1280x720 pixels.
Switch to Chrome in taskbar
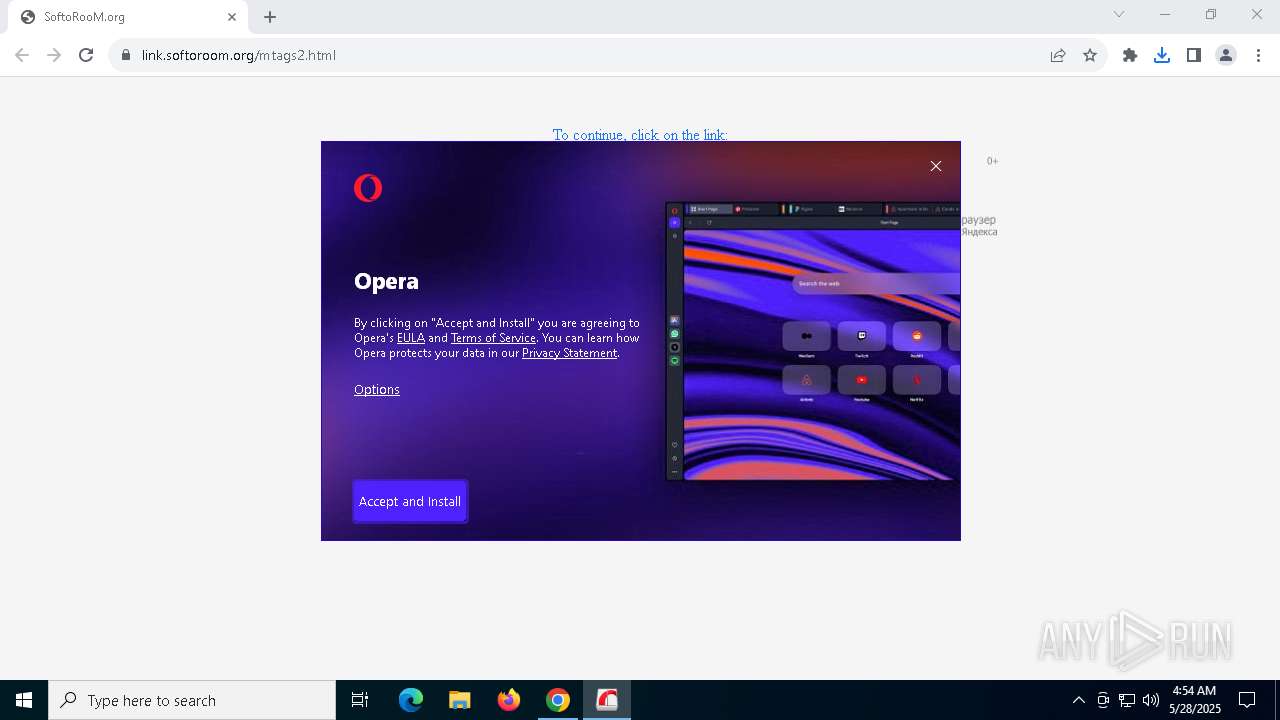pyautogui.click(x=558, y=700)
